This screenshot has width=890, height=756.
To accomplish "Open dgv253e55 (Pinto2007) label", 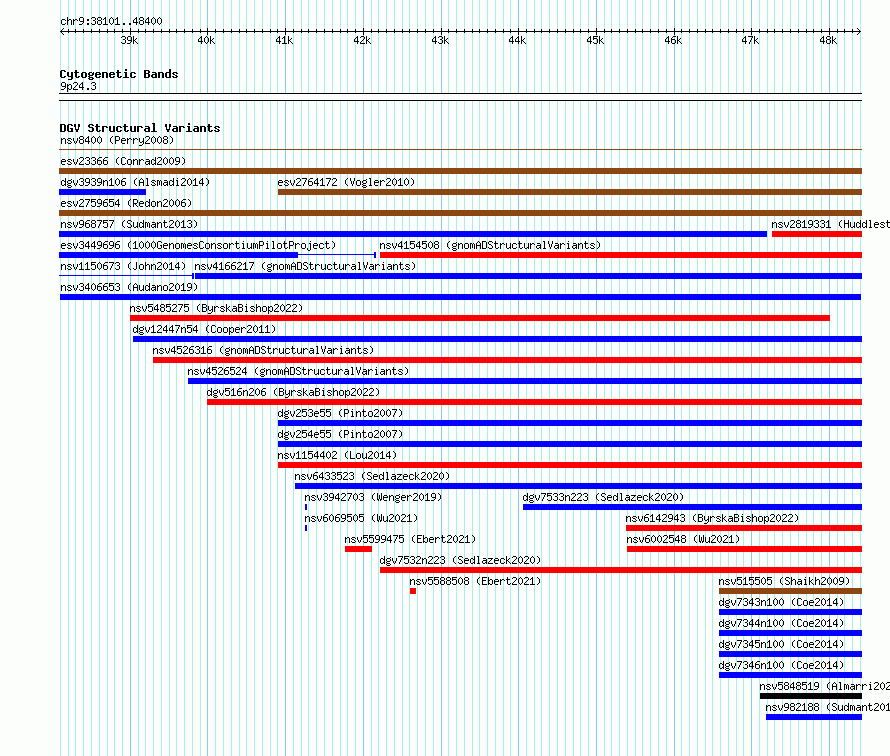I will click(x=340, y=413).
